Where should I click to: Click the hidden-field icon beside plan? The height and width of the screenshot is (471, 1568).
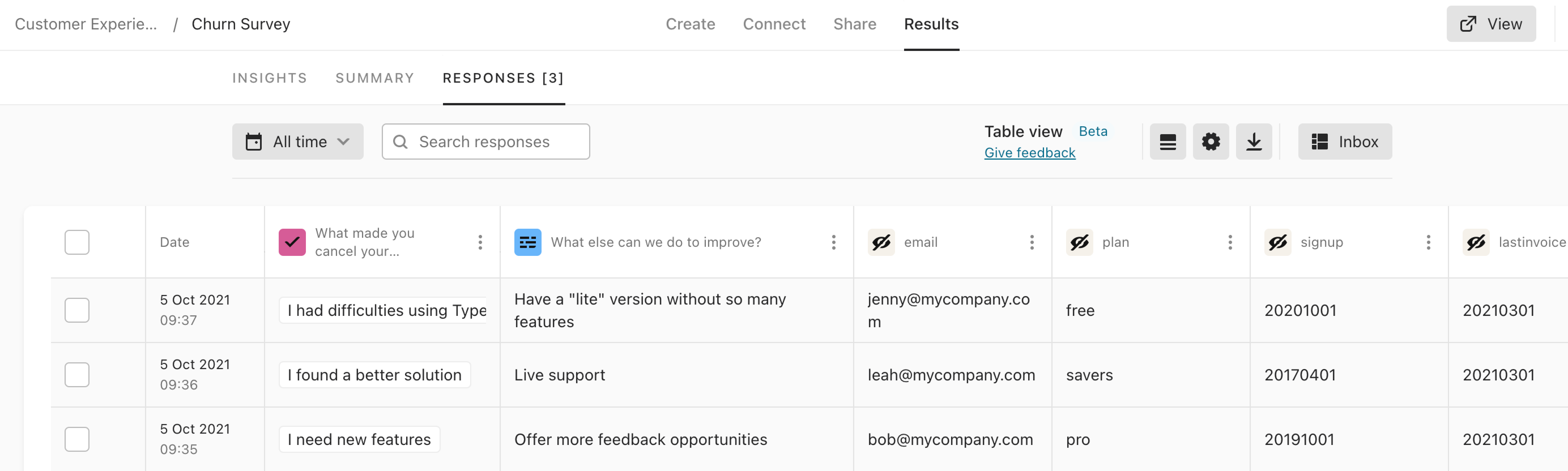(x=1080, y=242)
